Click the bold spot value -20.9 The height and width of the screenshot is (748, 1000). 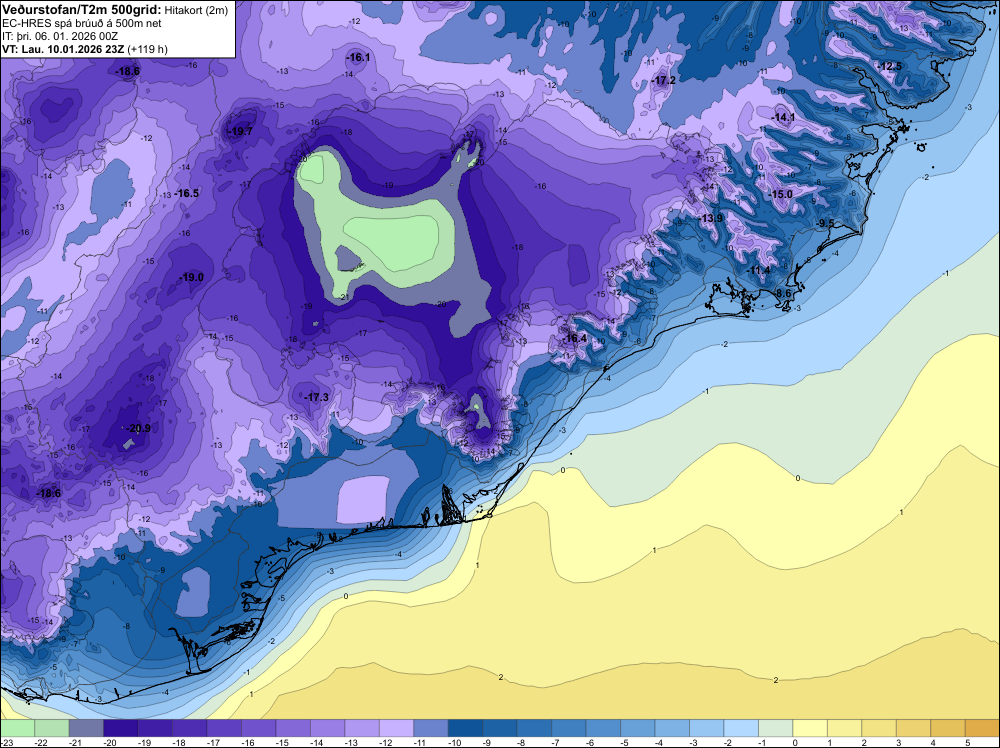pyautogui.click(x=138, y=428)
